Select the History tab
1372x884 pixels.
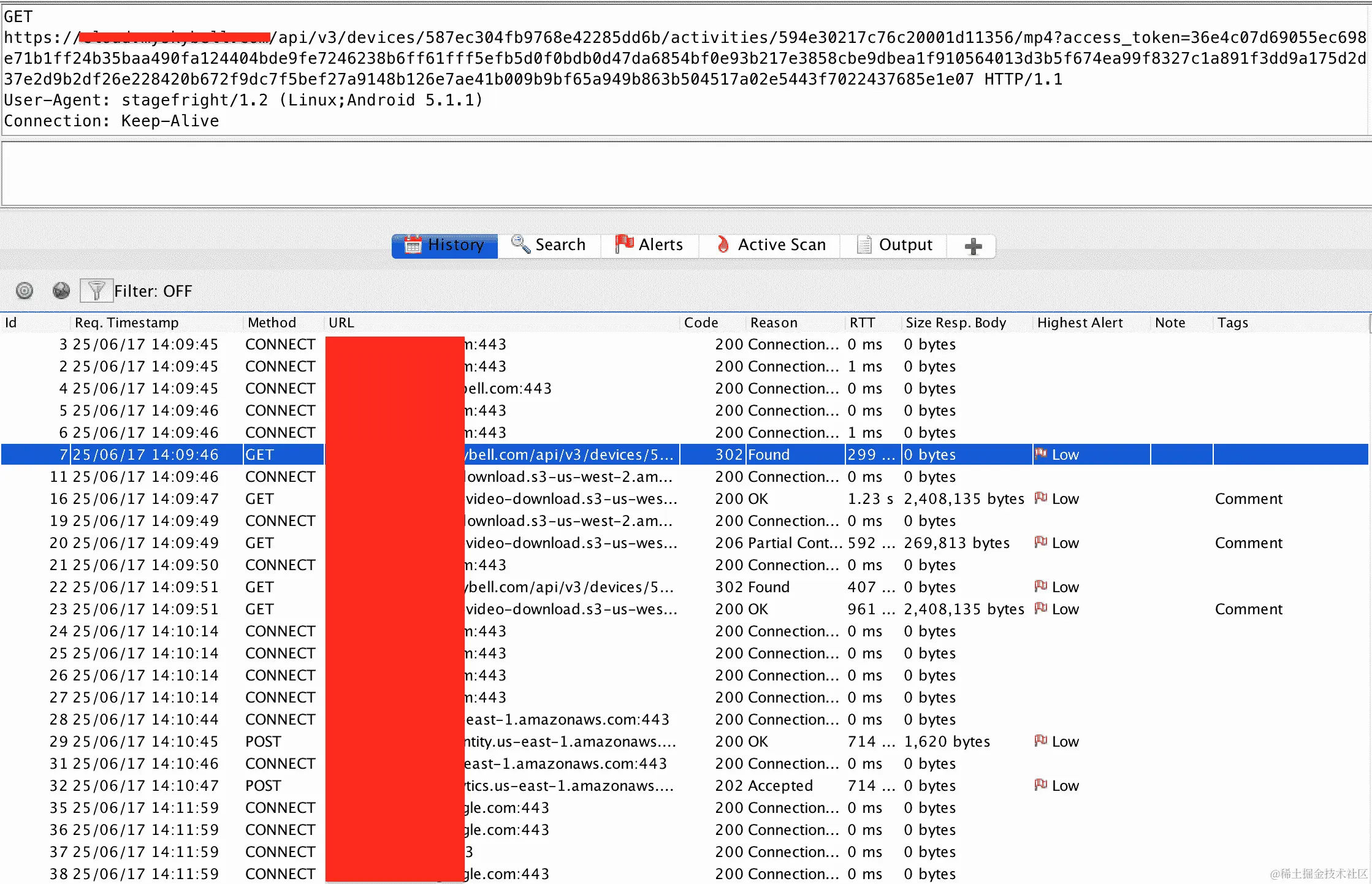[444, 245]
